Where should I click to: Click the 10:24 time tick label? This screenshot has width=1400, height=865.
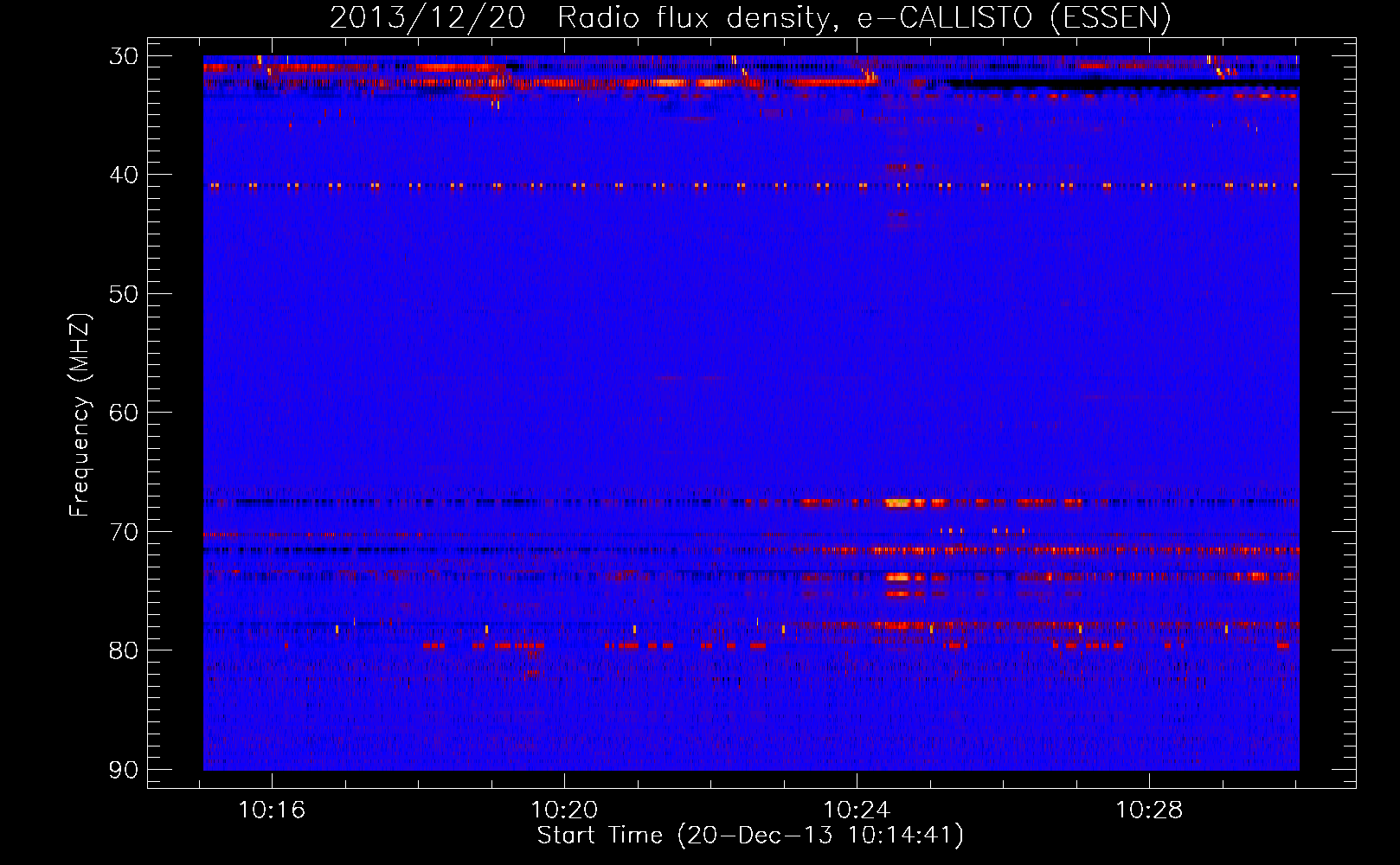pyautogui.click(x=857, y=811)
